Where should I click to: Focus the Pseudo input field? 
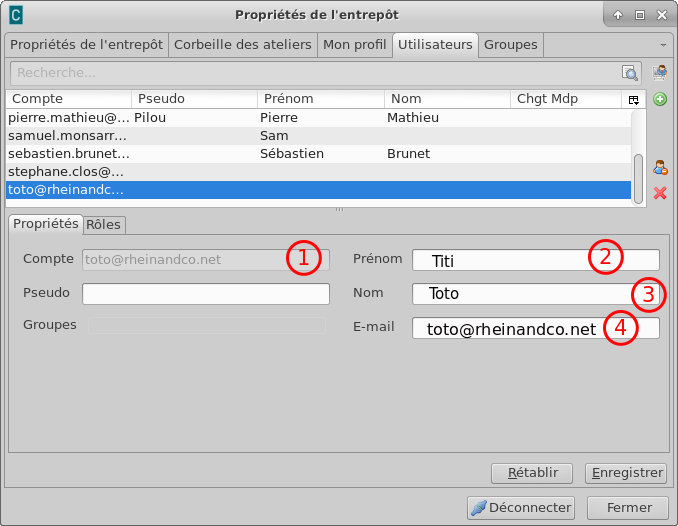pos(205,294)
